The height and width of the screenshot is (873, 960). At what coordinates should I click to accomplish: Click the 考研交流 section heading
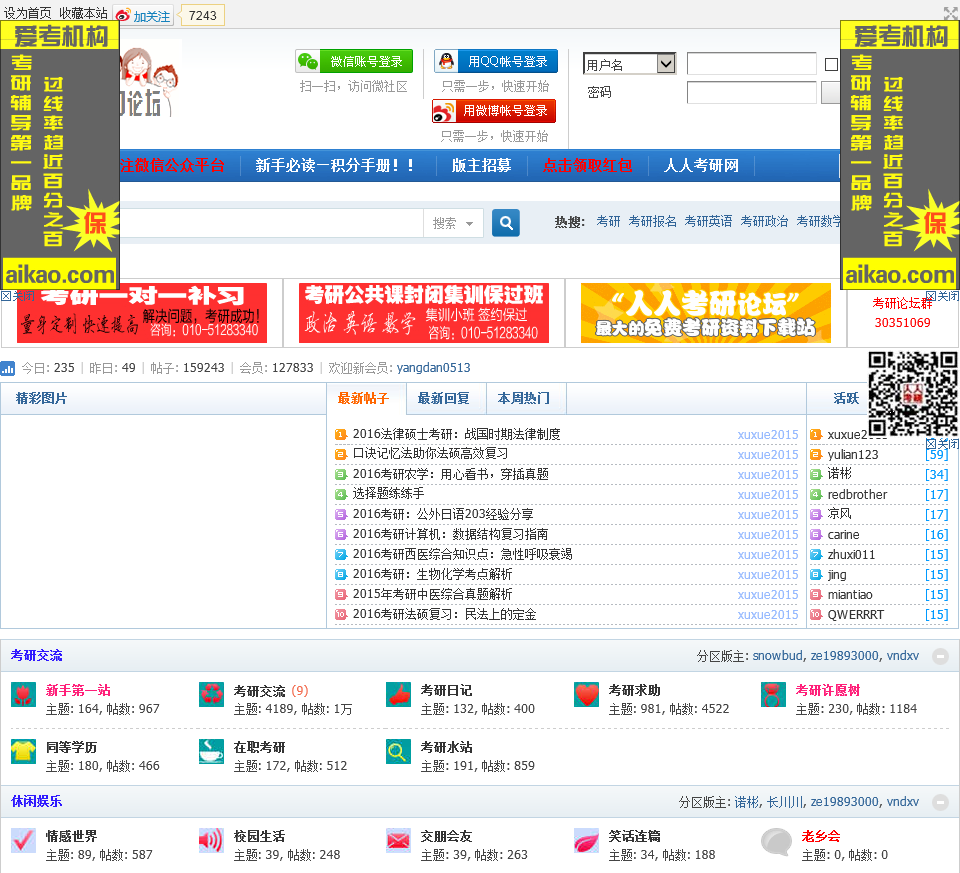click(x=37, y=656)
